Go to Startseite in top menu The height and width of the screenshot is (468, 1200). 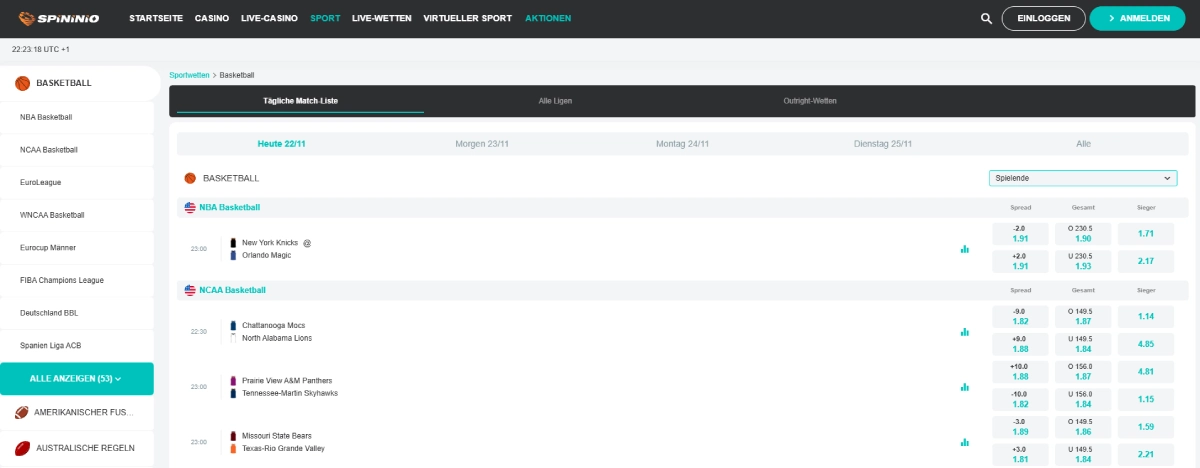pyautogui.click(x=158, y=18)
